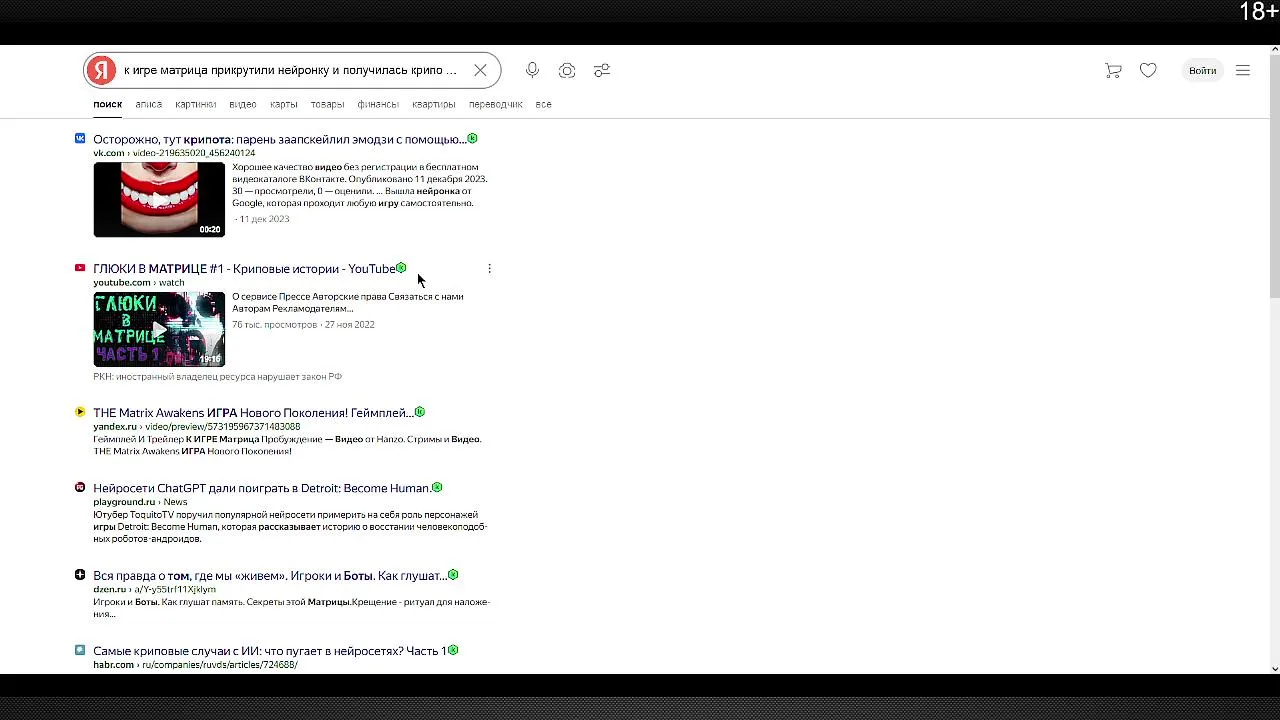
Task: Click playground.ru favicon icon
Action: (80, 487)
